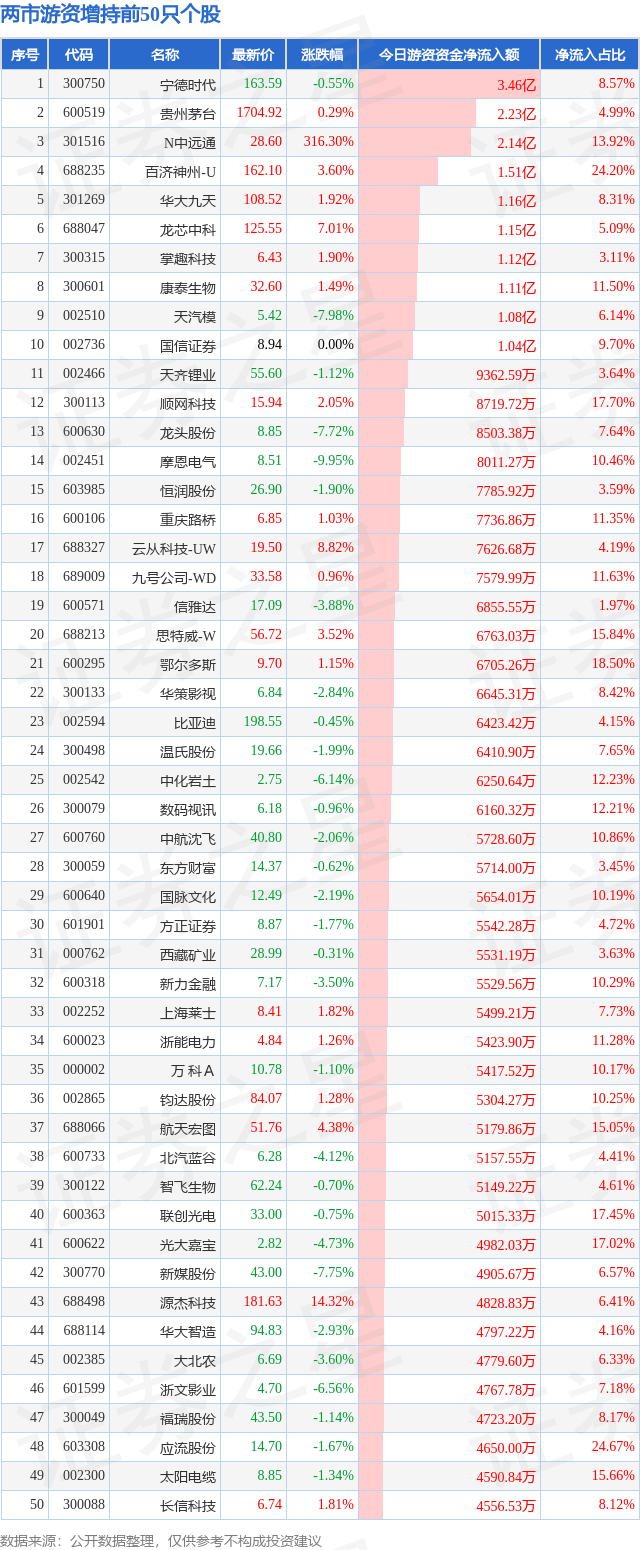Select 思特威-W stock name

coord(186,636)
